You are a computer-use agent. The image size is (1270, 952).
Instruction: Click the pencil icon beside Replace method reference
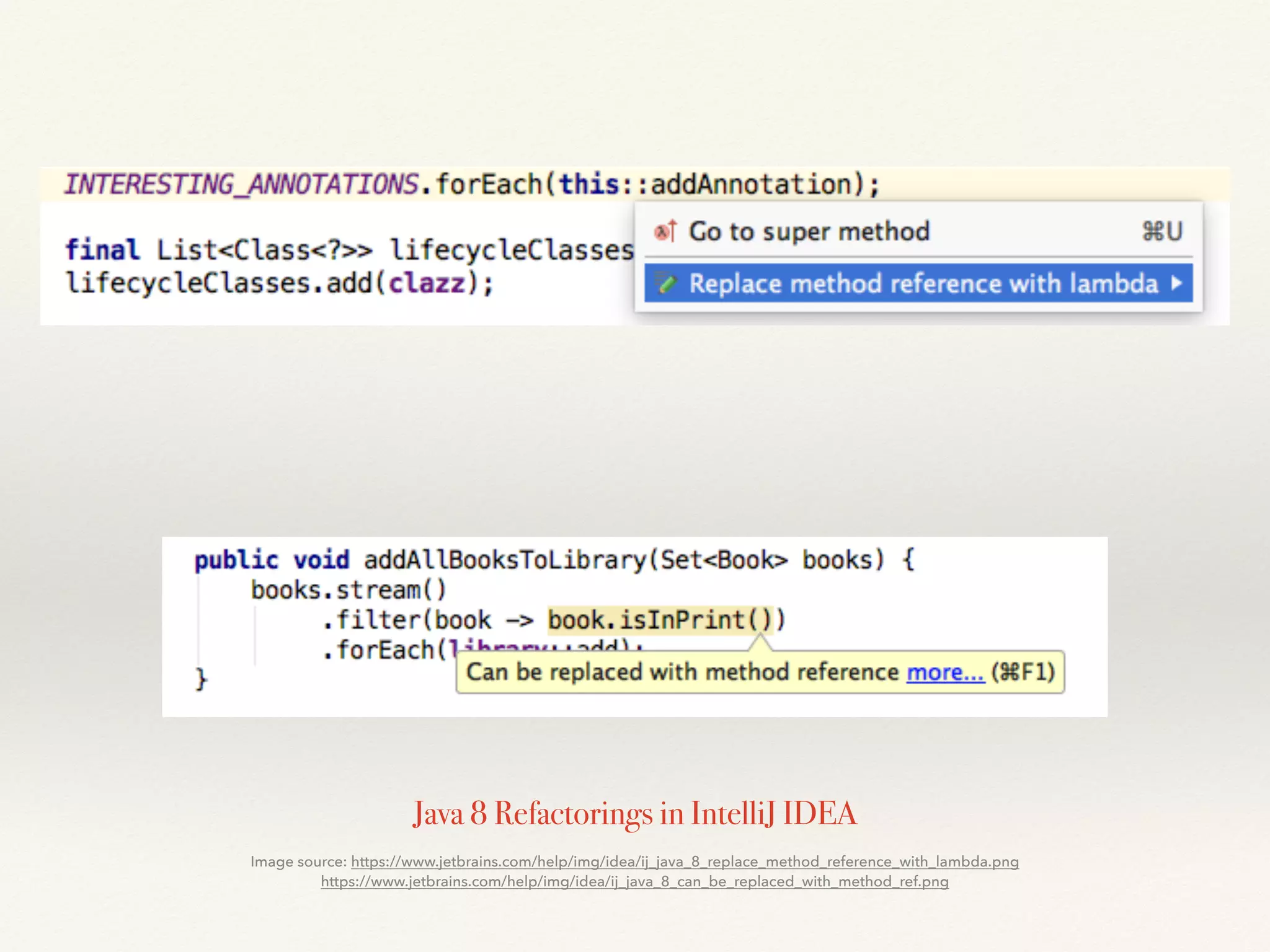tap(666, 283)
